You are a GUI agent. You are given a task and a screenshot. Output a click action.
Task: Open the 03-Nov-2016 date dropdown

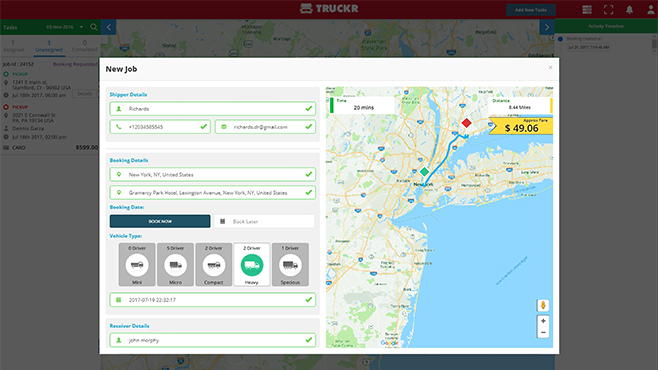[64, 27]
